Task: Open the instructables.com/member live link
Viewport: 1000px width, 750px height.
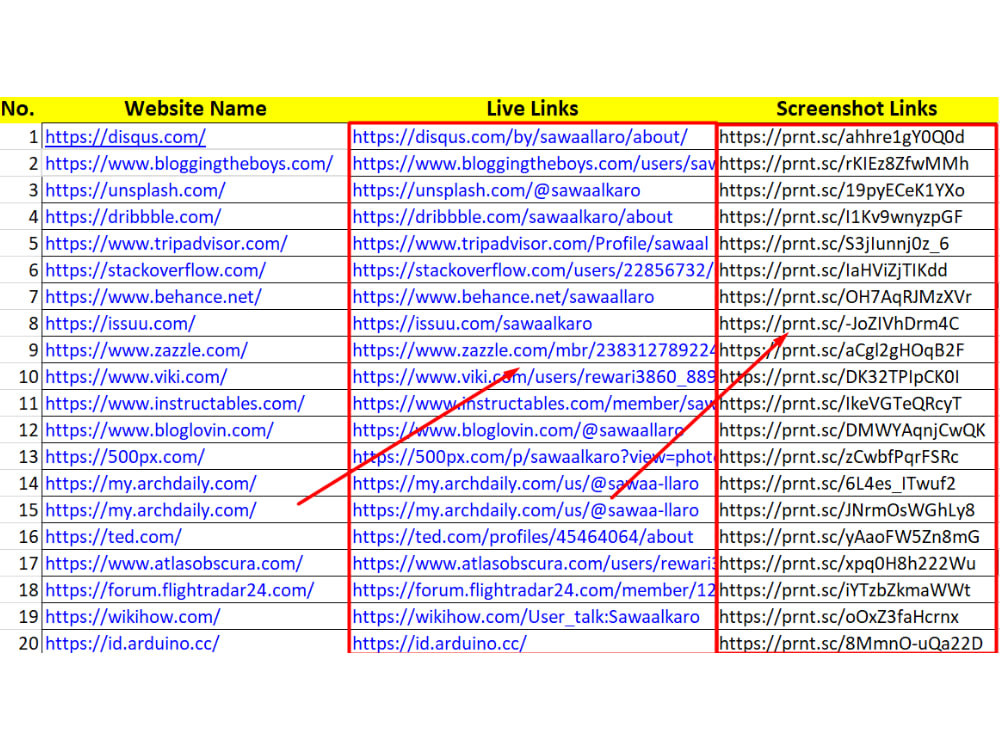Action: tap(533, 404)
